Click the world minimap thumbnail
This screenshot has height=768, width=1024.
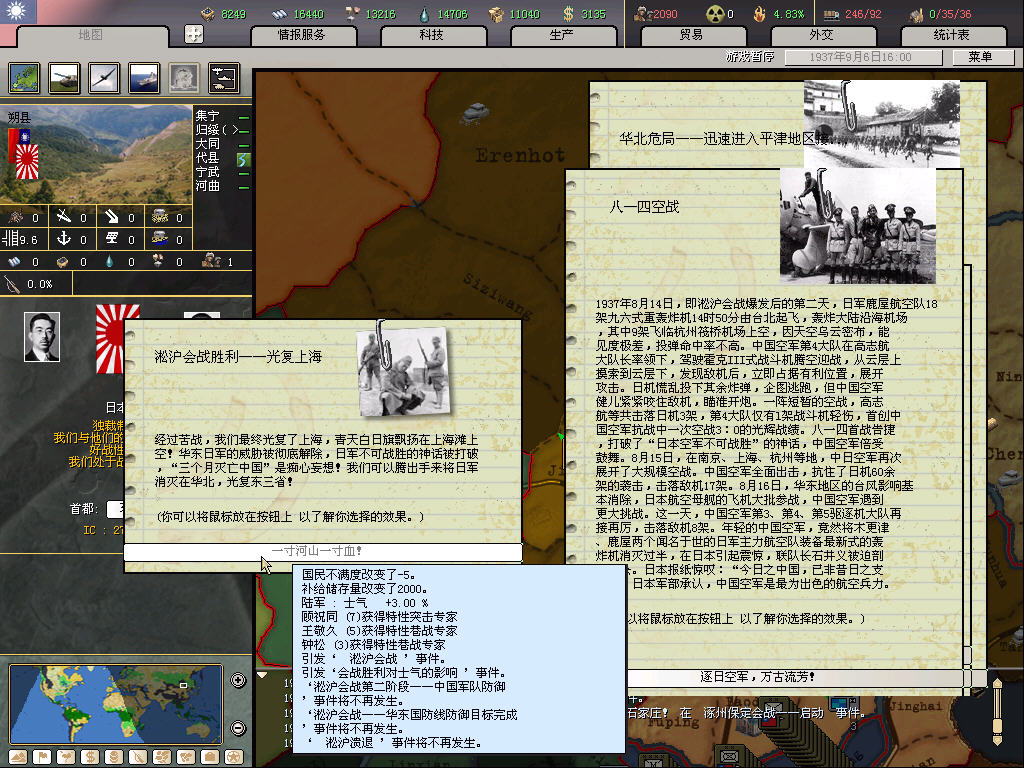click(115, 703)
